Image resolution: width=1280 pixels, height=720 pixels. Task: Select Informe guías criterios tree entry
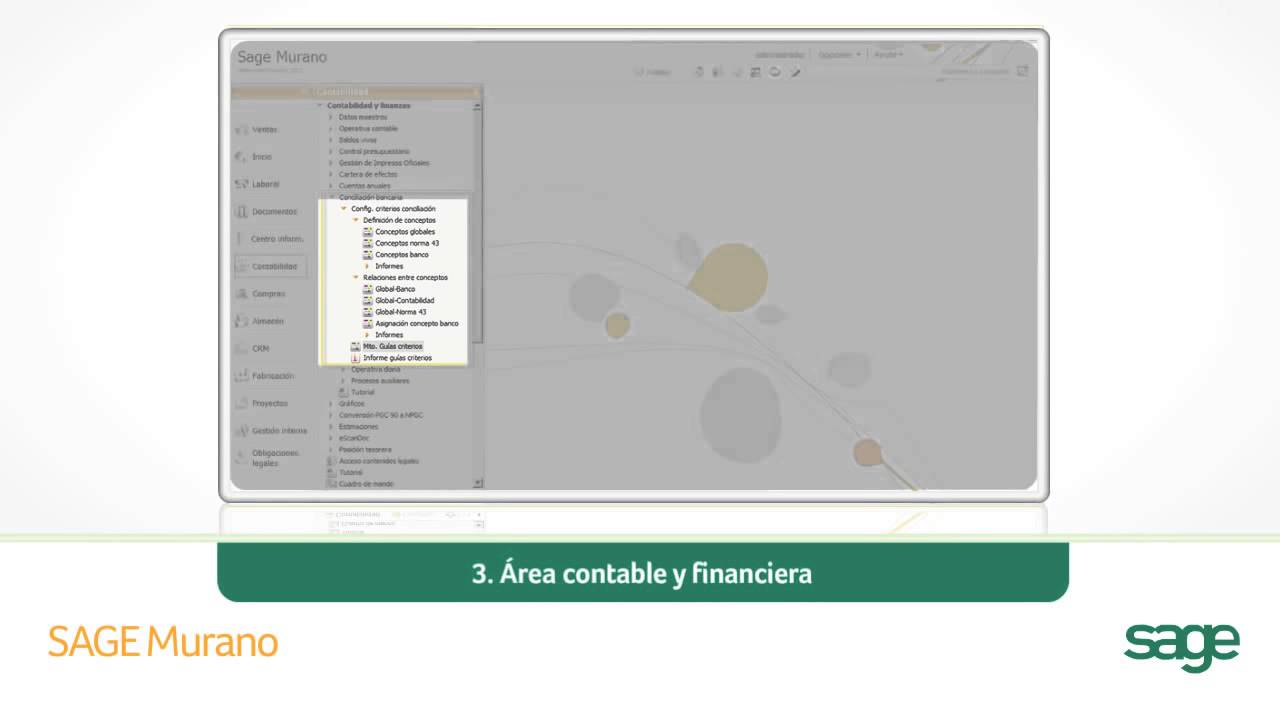click(398, 357)
